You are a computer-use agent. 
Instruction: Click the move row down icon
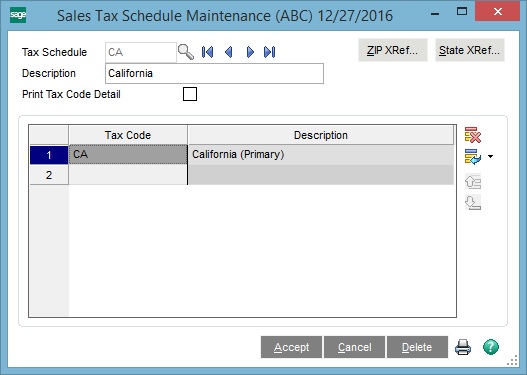click(x=473, y=203)
